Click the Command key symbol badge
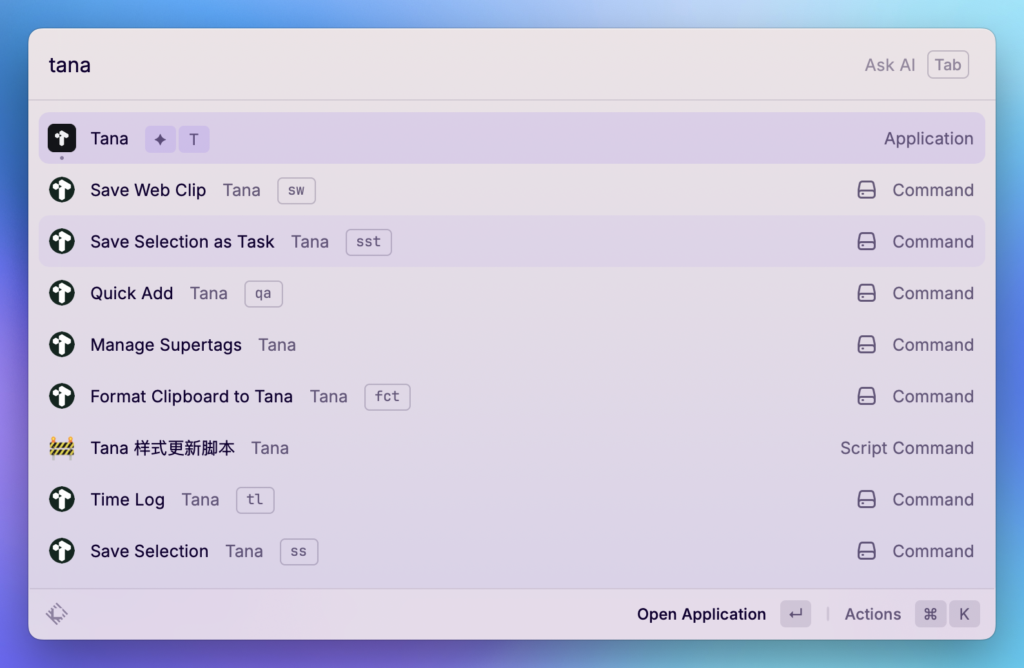 point(931,614)
